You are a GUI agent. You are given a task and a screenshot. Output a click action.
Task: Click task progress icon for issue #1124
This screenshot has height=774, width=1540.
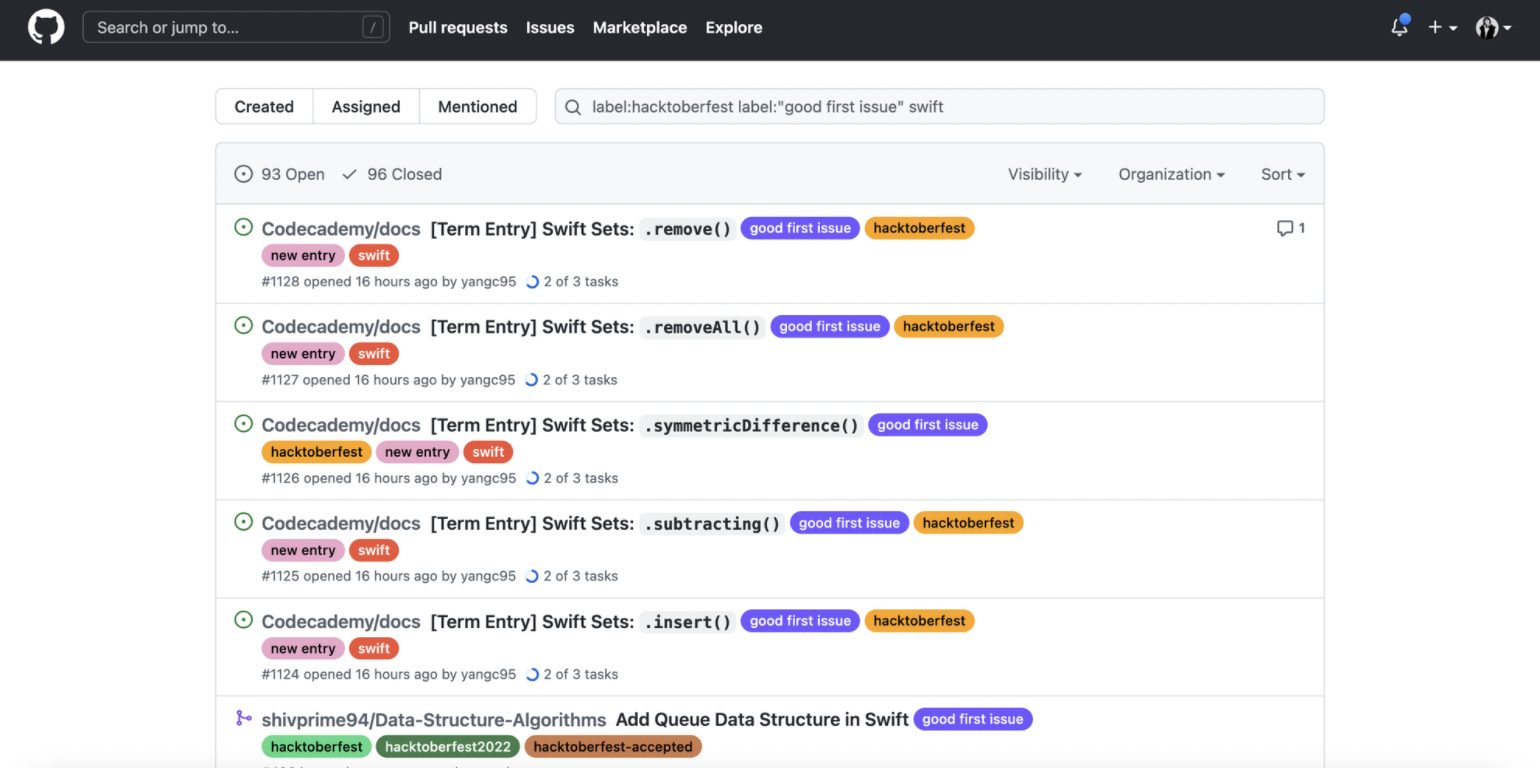pos(532,674)
